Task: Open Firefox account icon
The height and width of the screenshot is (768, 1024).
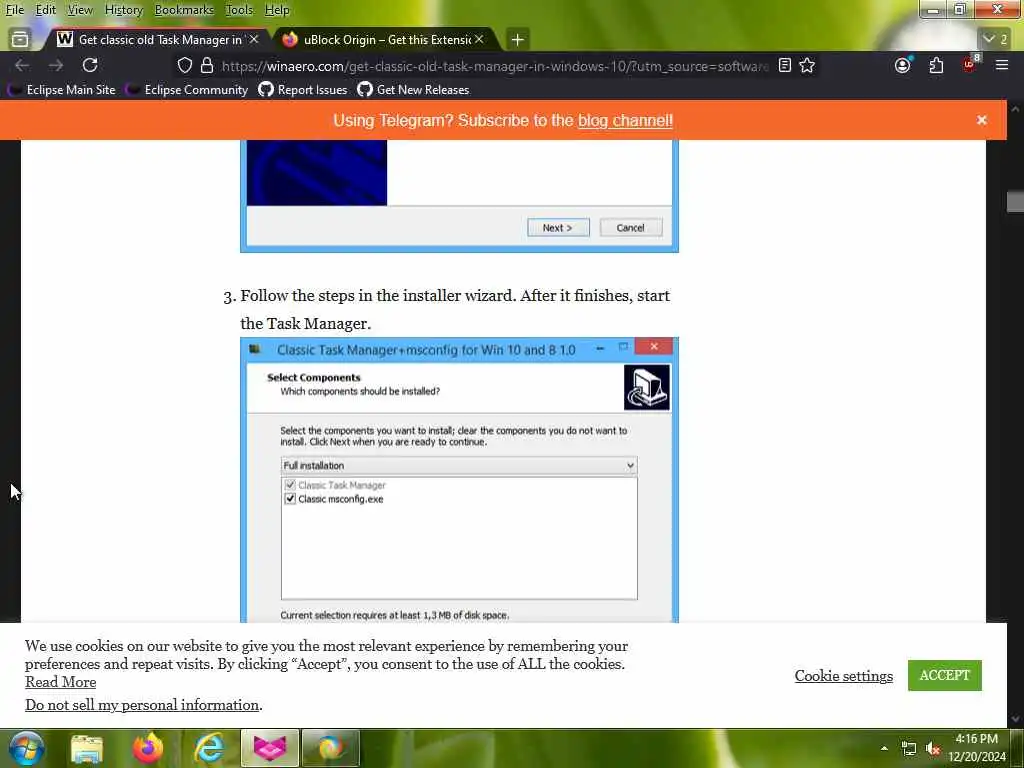Action: (x=903, y=65)
